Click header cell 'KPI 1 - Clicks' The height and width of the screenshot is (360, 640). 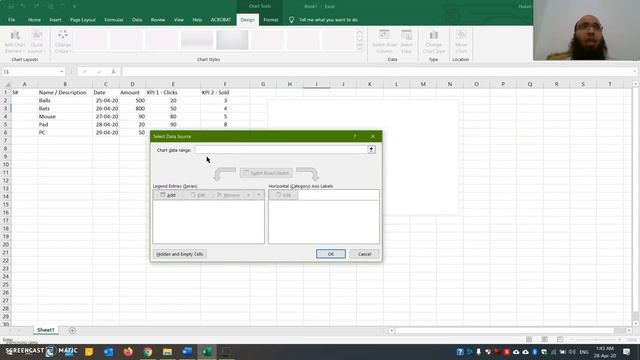point(173,93)
